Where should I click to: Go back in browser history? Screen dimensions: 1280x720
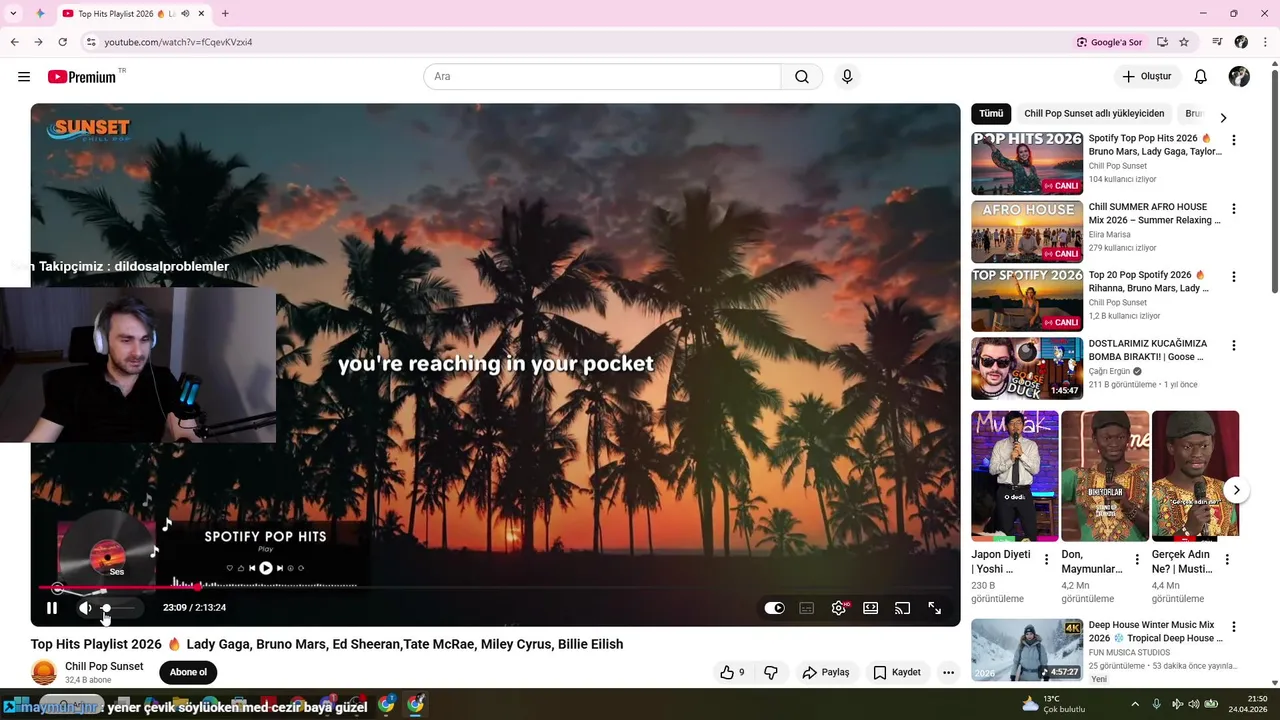pos(14,42)
